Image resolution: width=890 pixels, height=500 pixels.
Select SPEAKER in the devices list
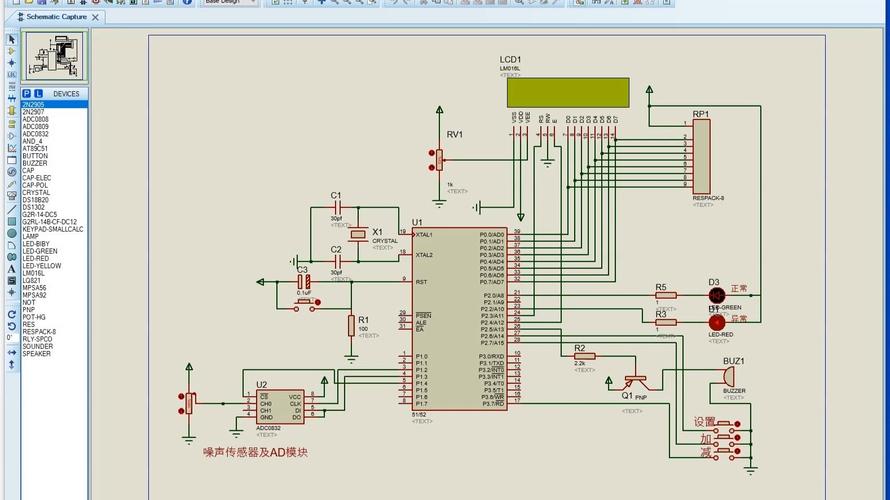(x=54, y=354)
